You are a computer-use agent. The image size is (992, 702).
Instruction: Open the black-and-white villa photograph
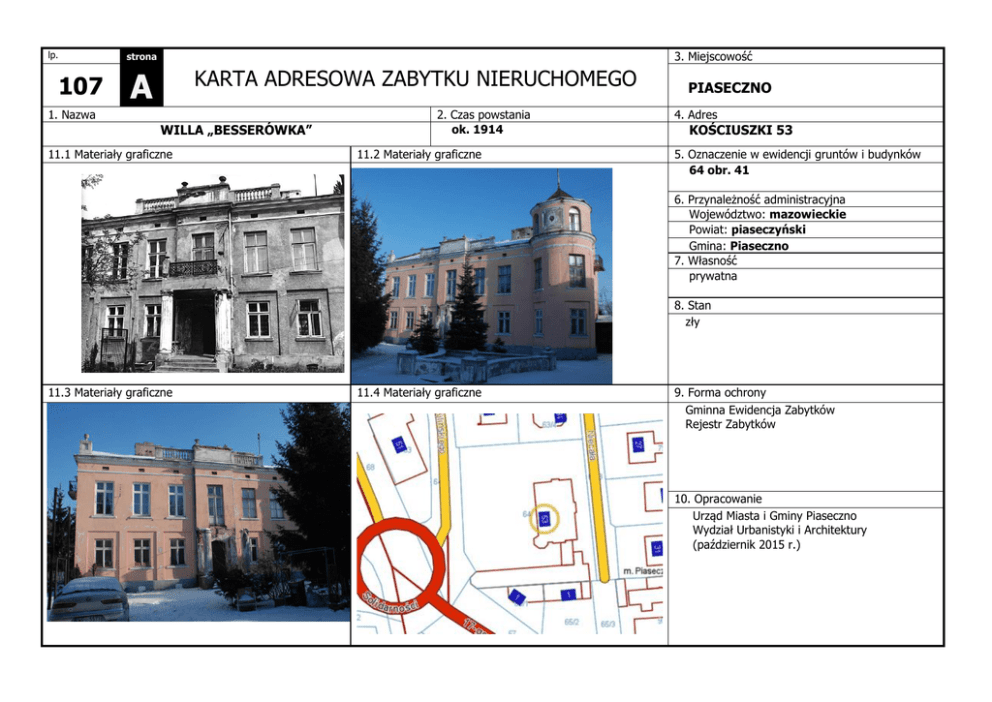[213, 273]
